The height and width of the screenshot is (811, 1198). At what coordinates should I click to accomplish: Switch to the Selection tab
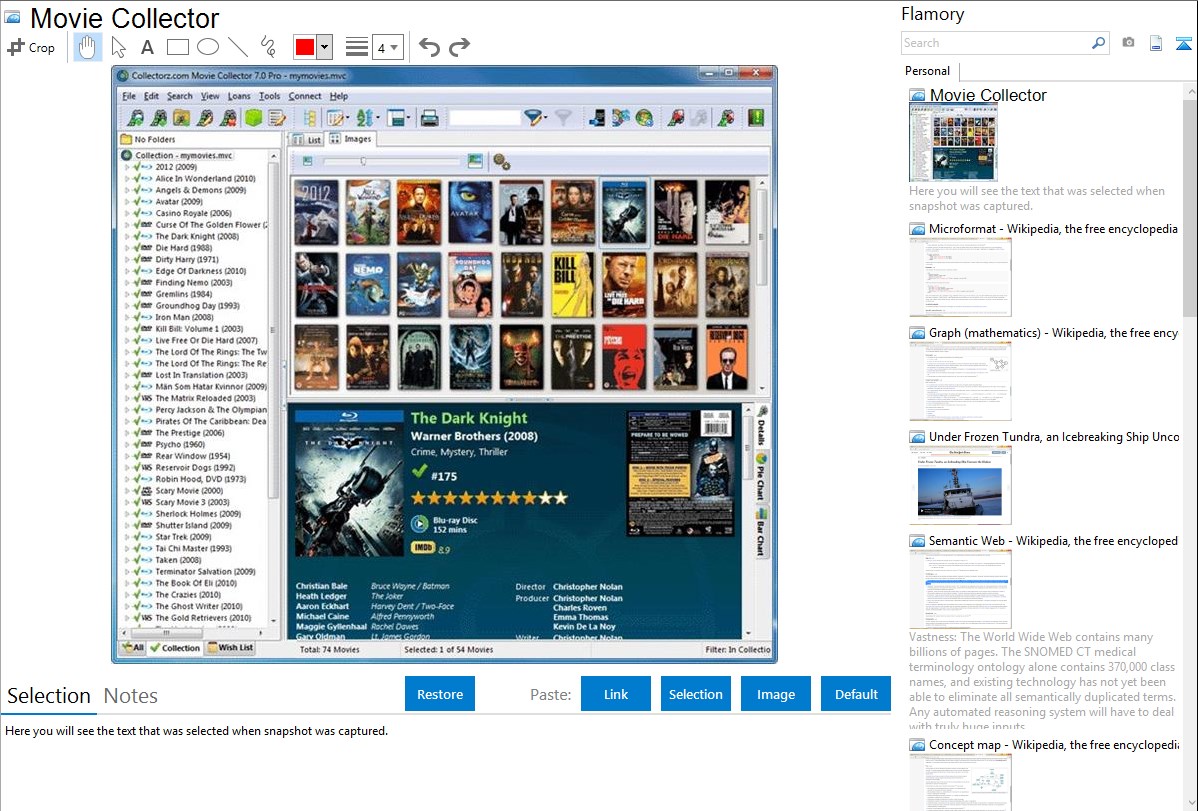coord(49,696)
